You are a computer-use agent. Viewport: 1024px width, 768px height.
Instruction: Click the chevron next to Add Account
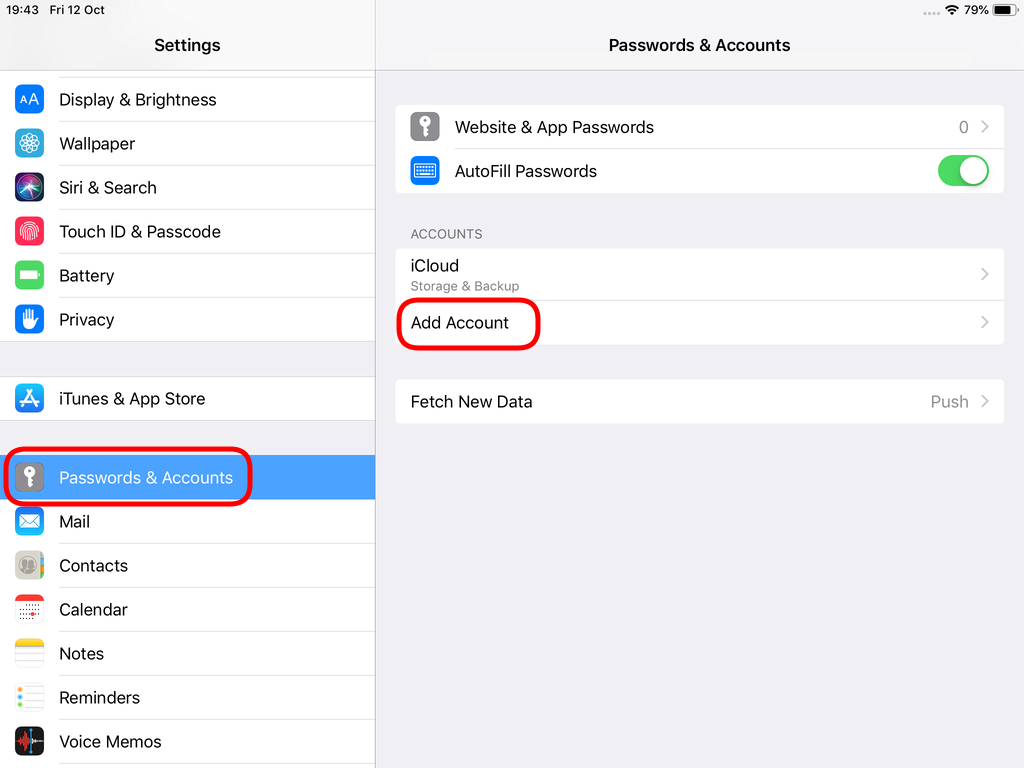pyautogui.click(x=984, y=323)
